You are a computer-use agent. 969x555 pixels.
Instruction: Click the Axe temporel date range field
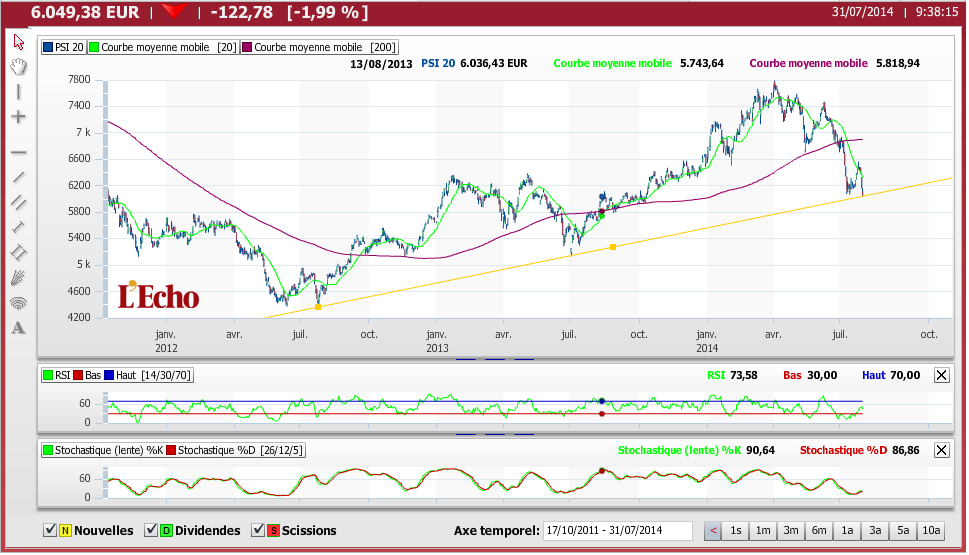617,530
